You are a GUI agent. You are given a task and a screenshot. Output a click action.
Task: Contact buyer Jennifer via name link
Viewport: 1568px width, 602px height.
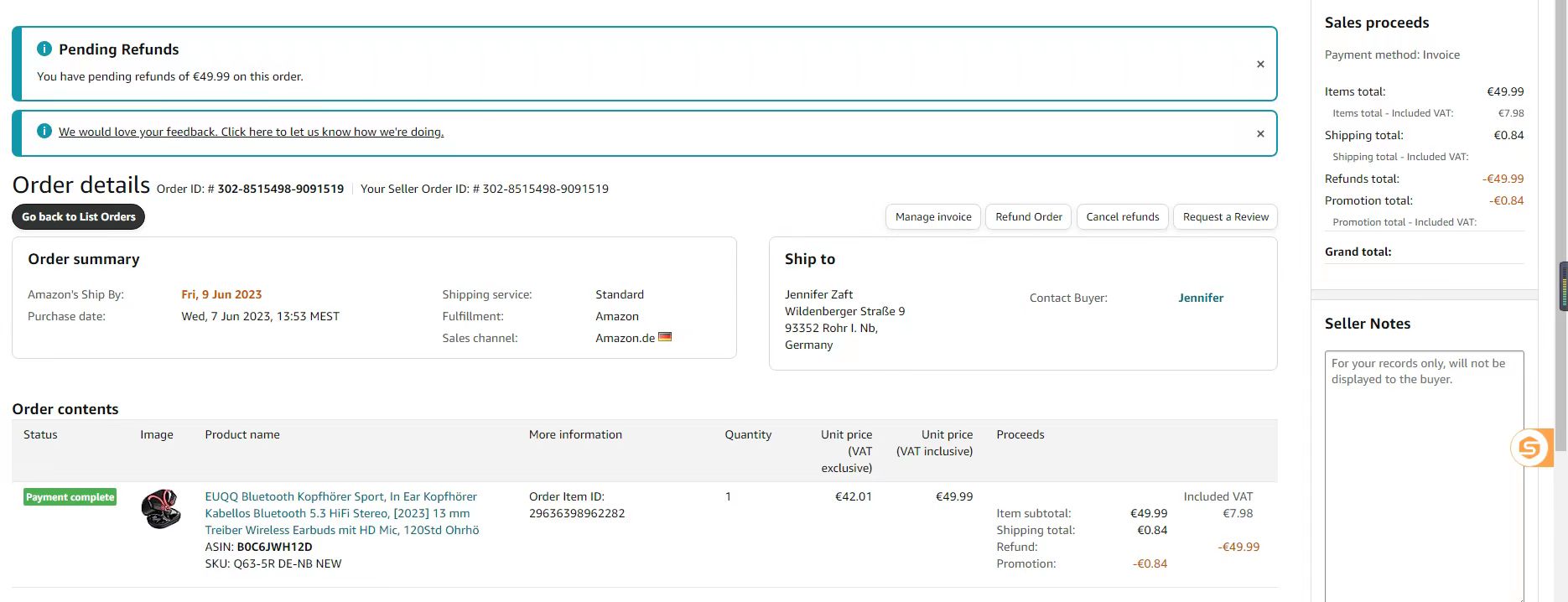(x=1200, y=298)
